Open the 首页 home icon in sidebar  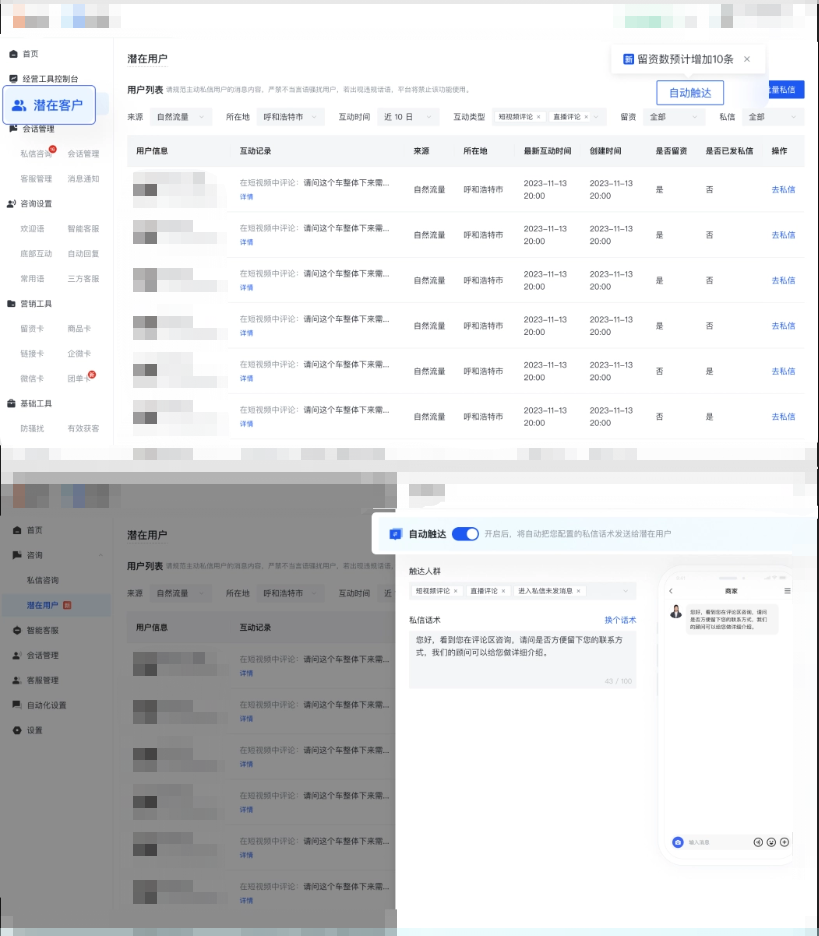click(x=12, y=54)
